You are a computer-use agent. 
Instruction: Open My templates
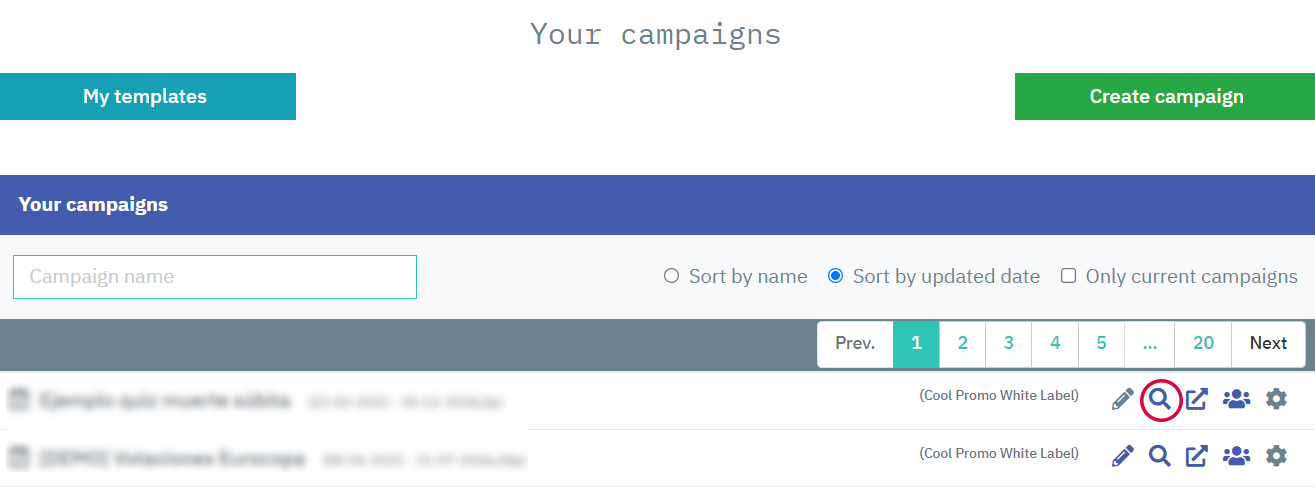(x=147, y=97)
